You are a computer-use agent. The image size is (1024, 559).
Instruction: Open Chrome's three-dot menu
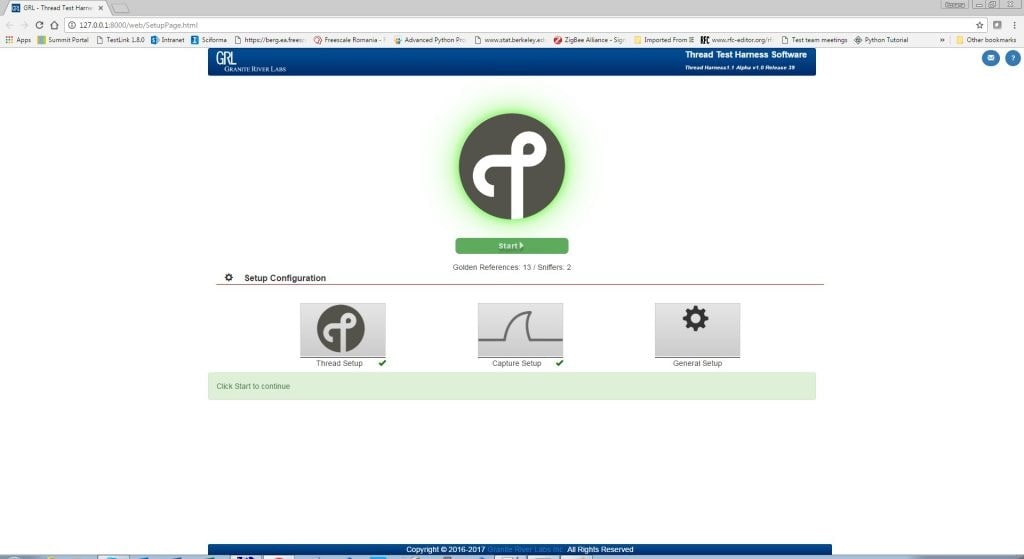tap(1012, 25)
